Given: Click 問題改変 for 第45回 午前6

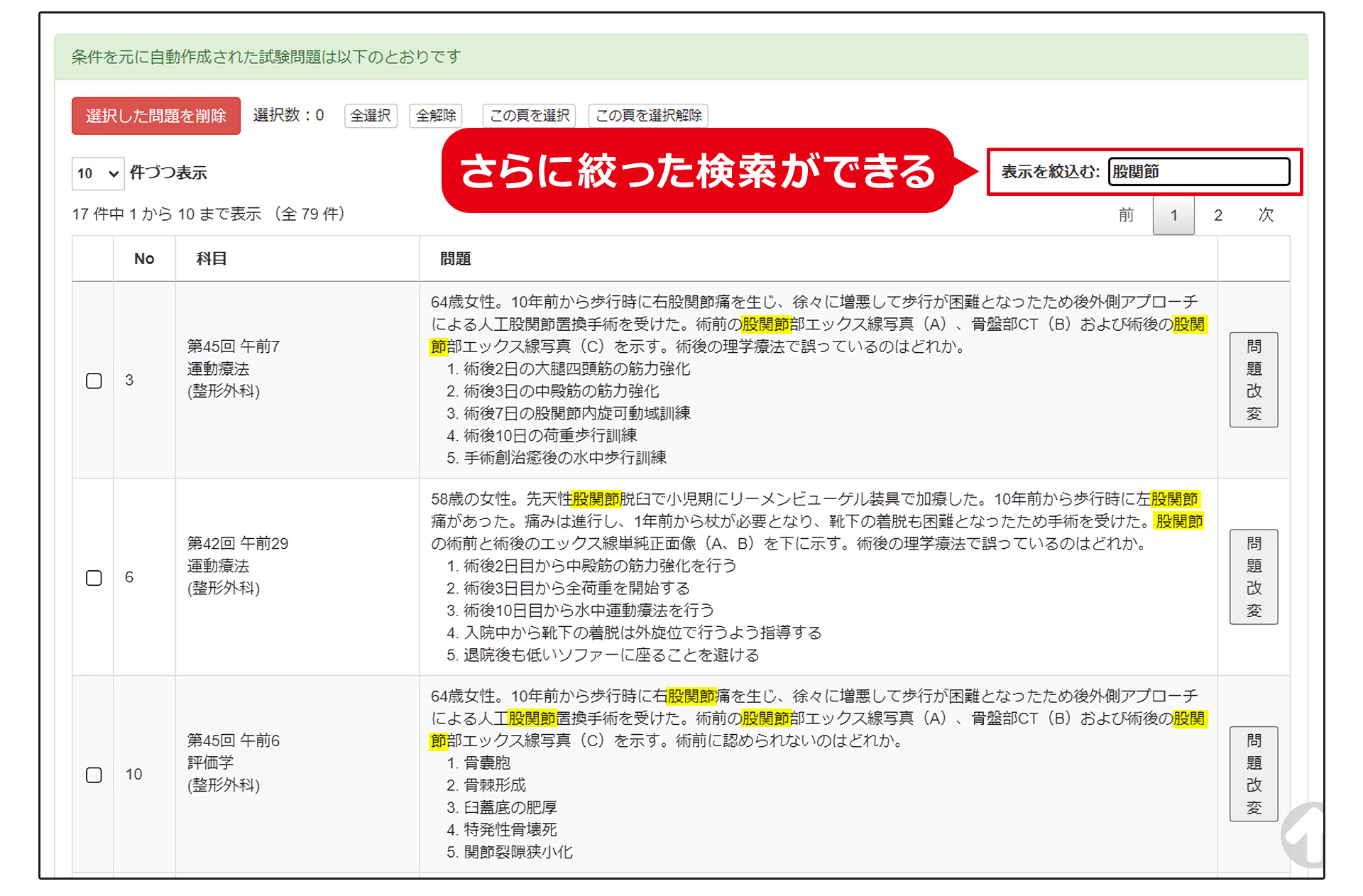Looking at the screenshot, I should click(x=1254, y=774).
